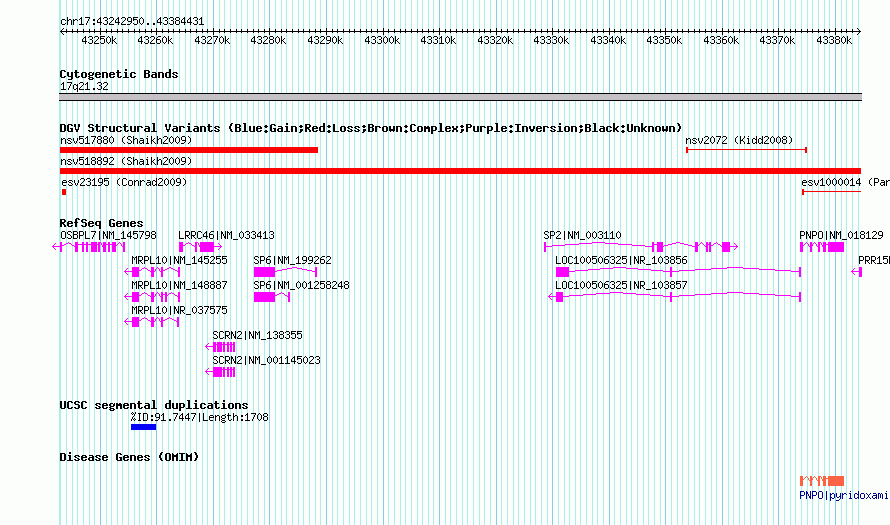890x525 pixels.
Task: Click the nsv517880 (Shaikh2009) label
Action: point(126,140)
